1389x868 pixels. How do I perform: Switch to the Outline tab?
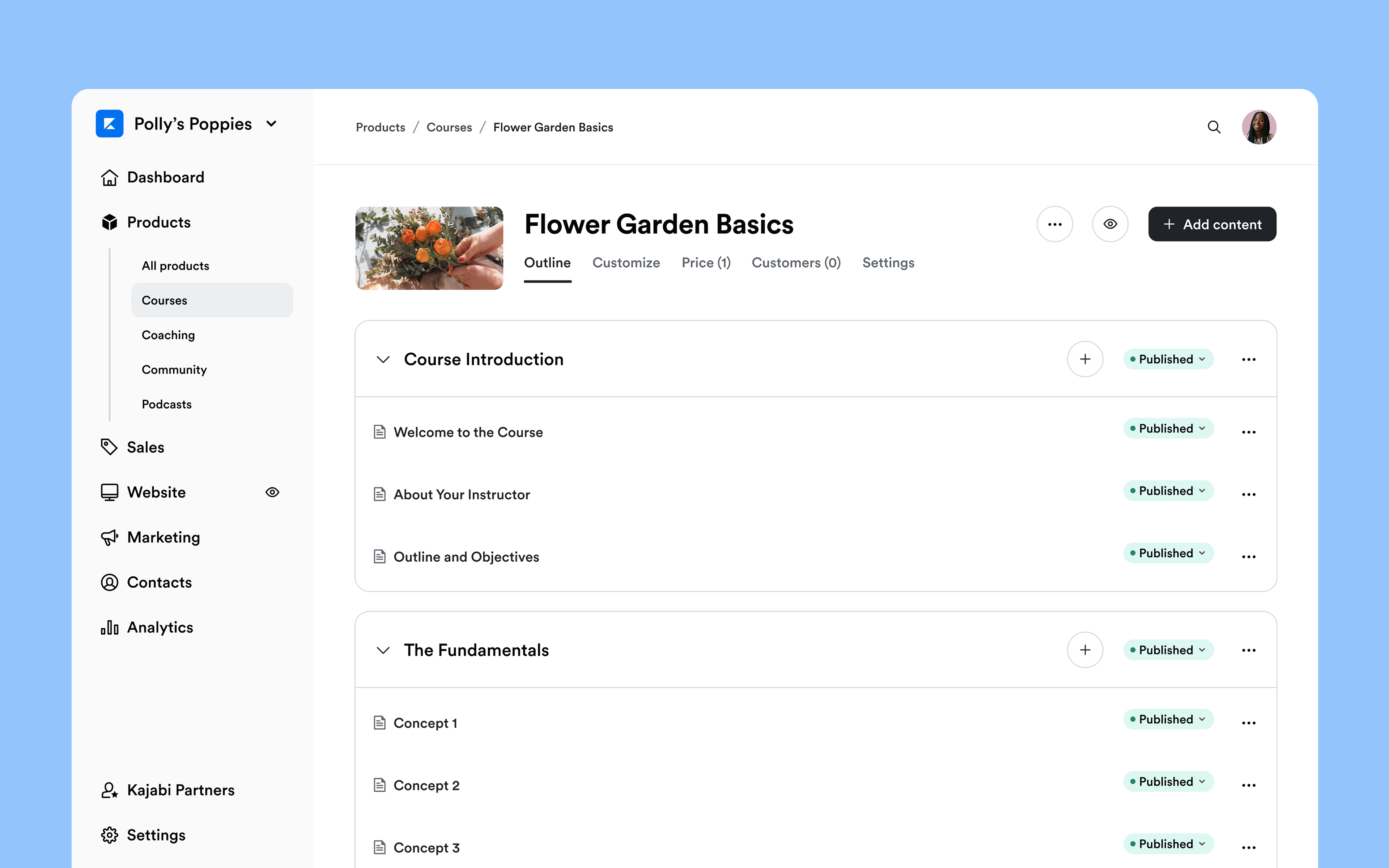548,263
